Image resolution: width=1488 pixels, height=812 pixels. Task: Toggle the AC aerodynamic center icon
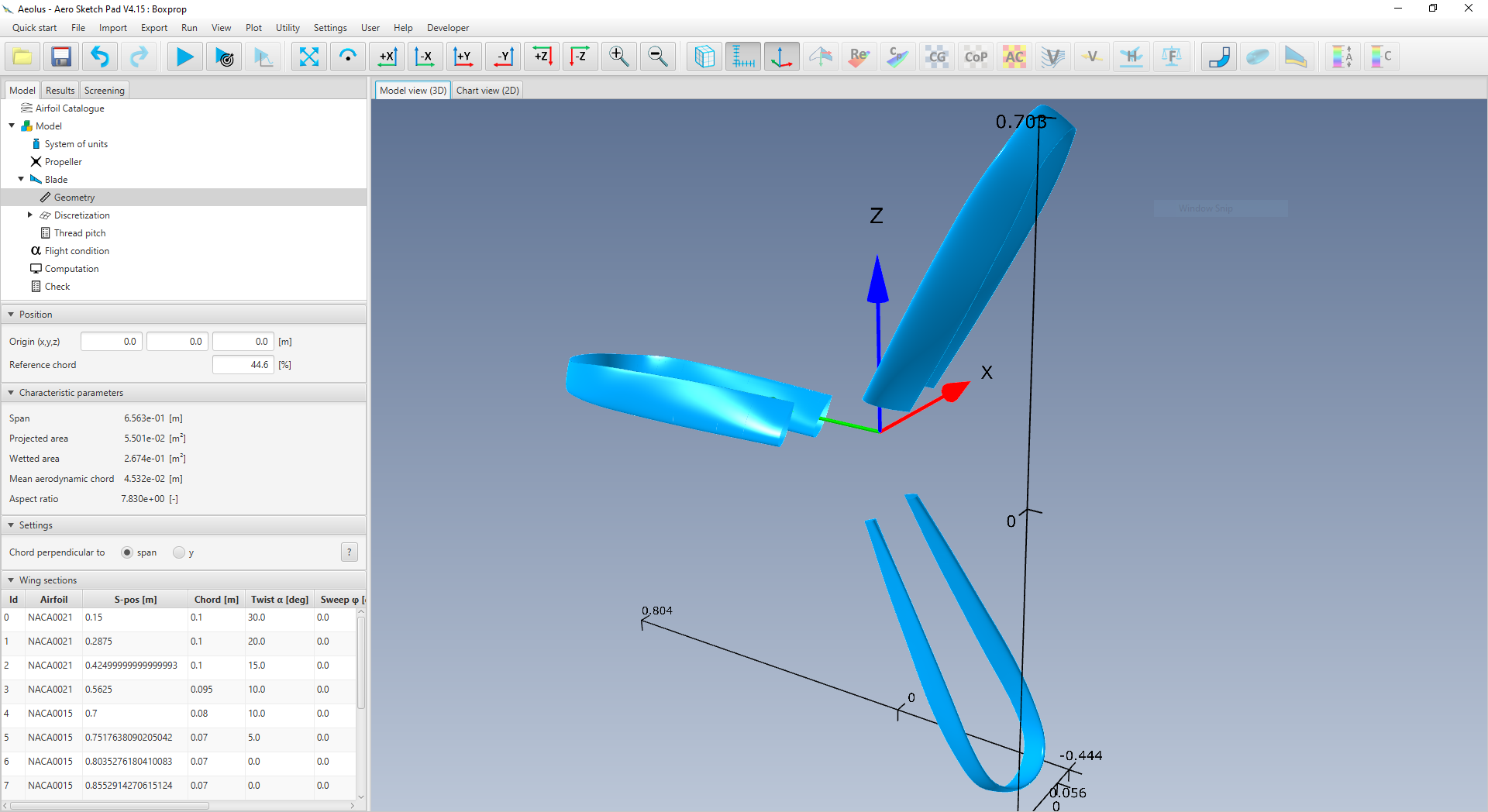[x=1014, y=56]
